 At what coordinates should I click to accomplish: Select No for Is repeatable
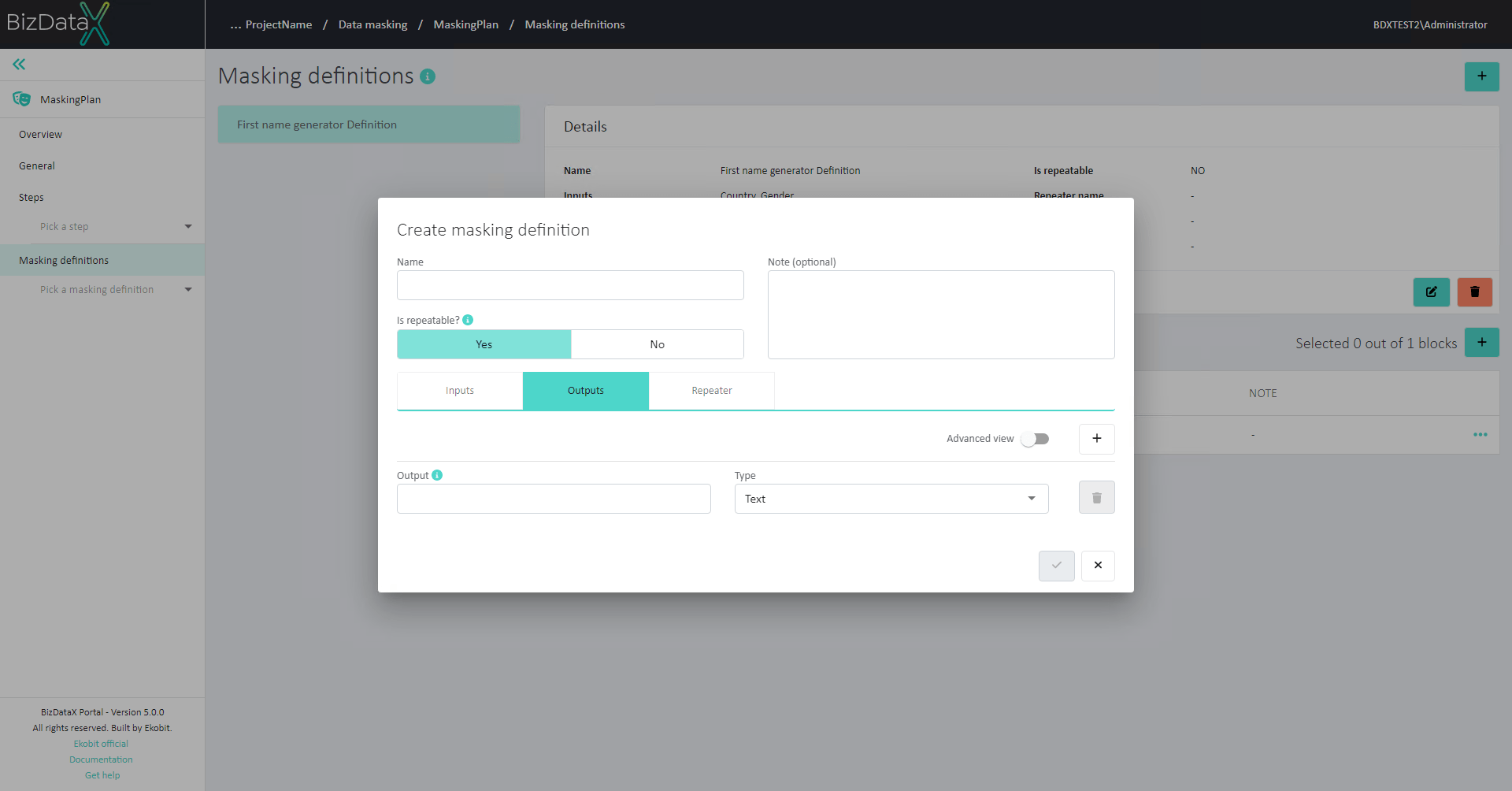click(657, 344)
